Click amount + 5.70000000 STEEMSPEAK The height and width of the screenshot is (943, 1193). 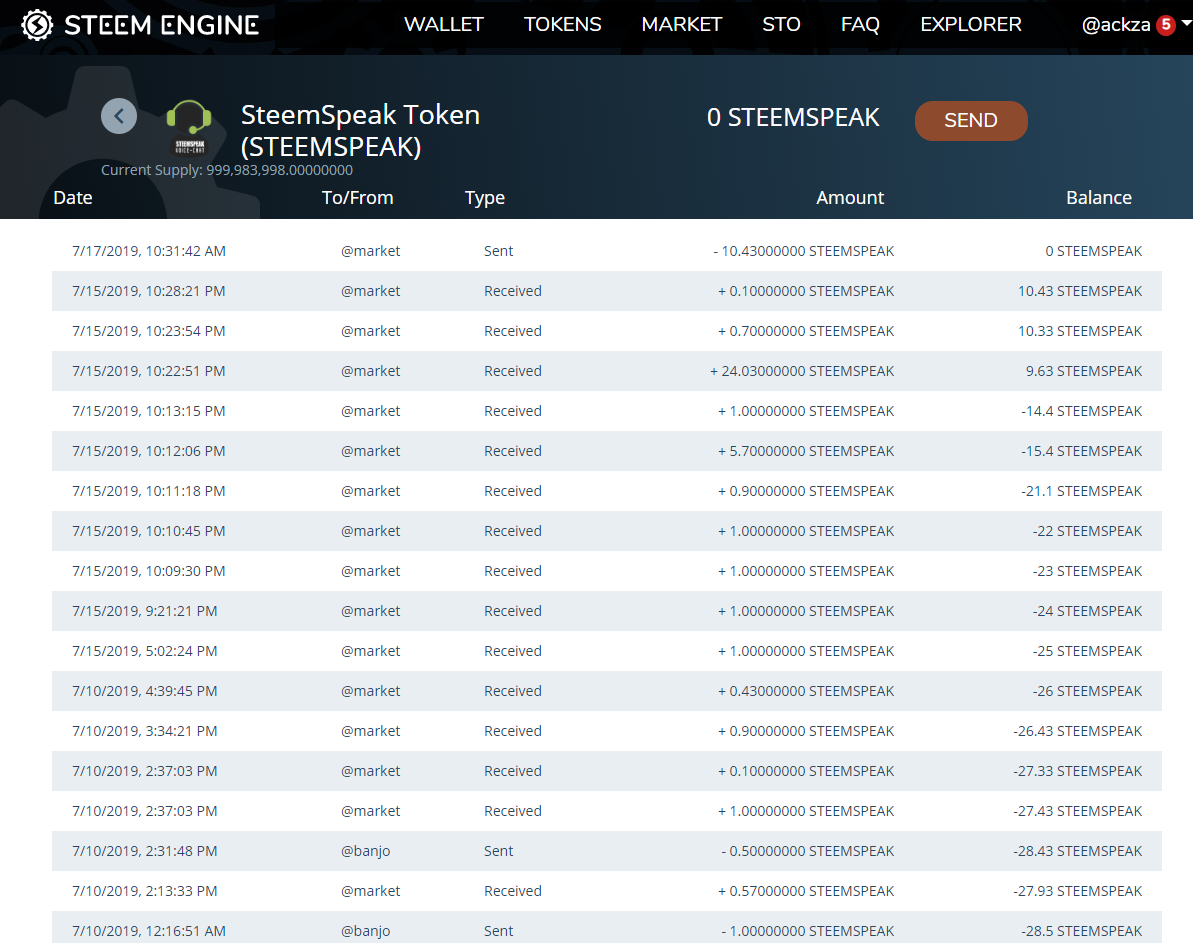pos(806,451)
